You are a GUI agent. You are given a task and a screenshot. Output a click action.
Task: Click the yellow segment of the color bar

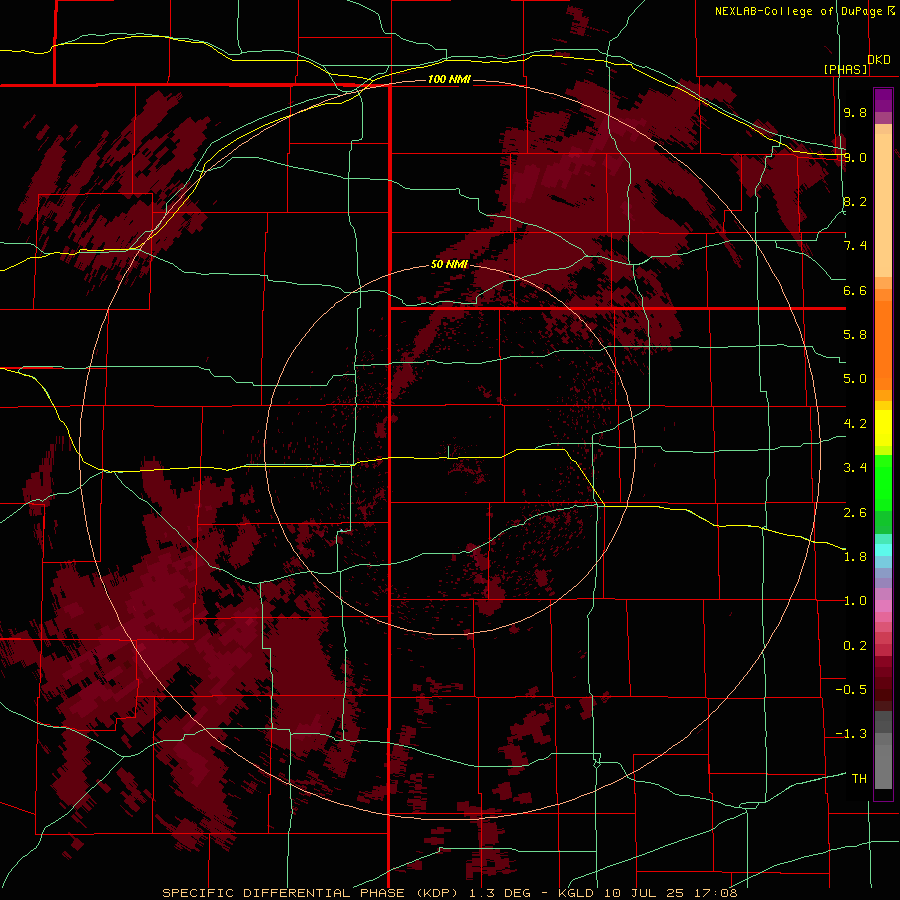(x=883, y=428)
